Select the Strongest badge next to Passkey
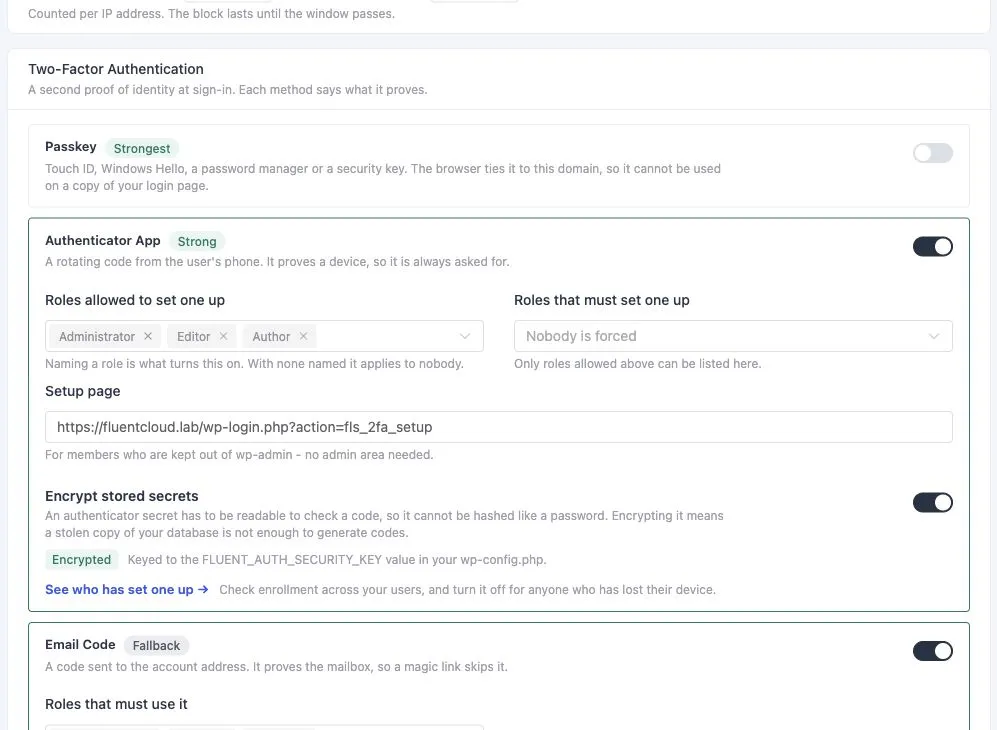Screen dimensions: 997x730 (x=142, y=149)
